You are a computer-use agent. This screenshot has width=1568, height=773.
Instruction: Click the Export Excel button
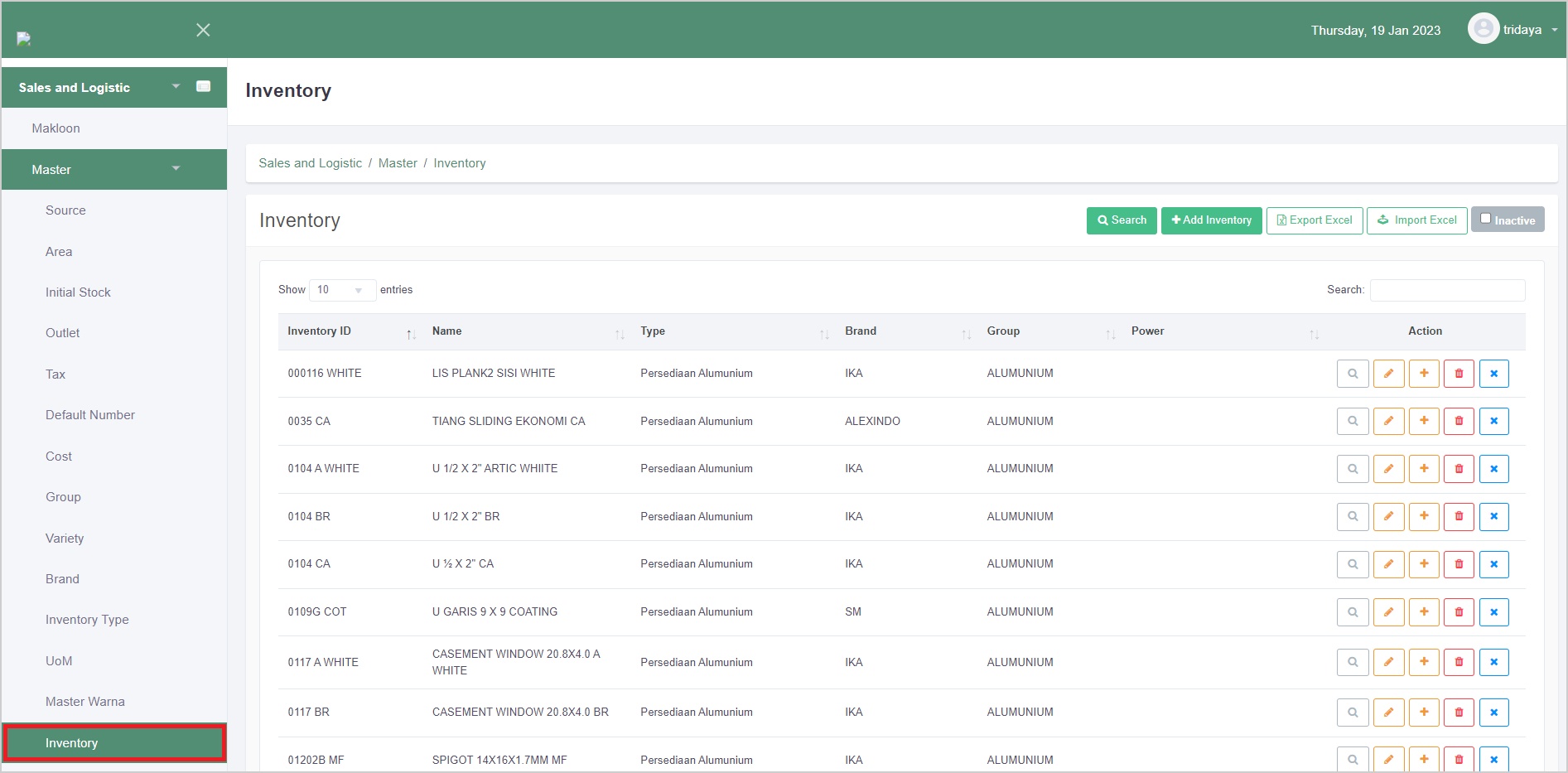coord(1314,220)
